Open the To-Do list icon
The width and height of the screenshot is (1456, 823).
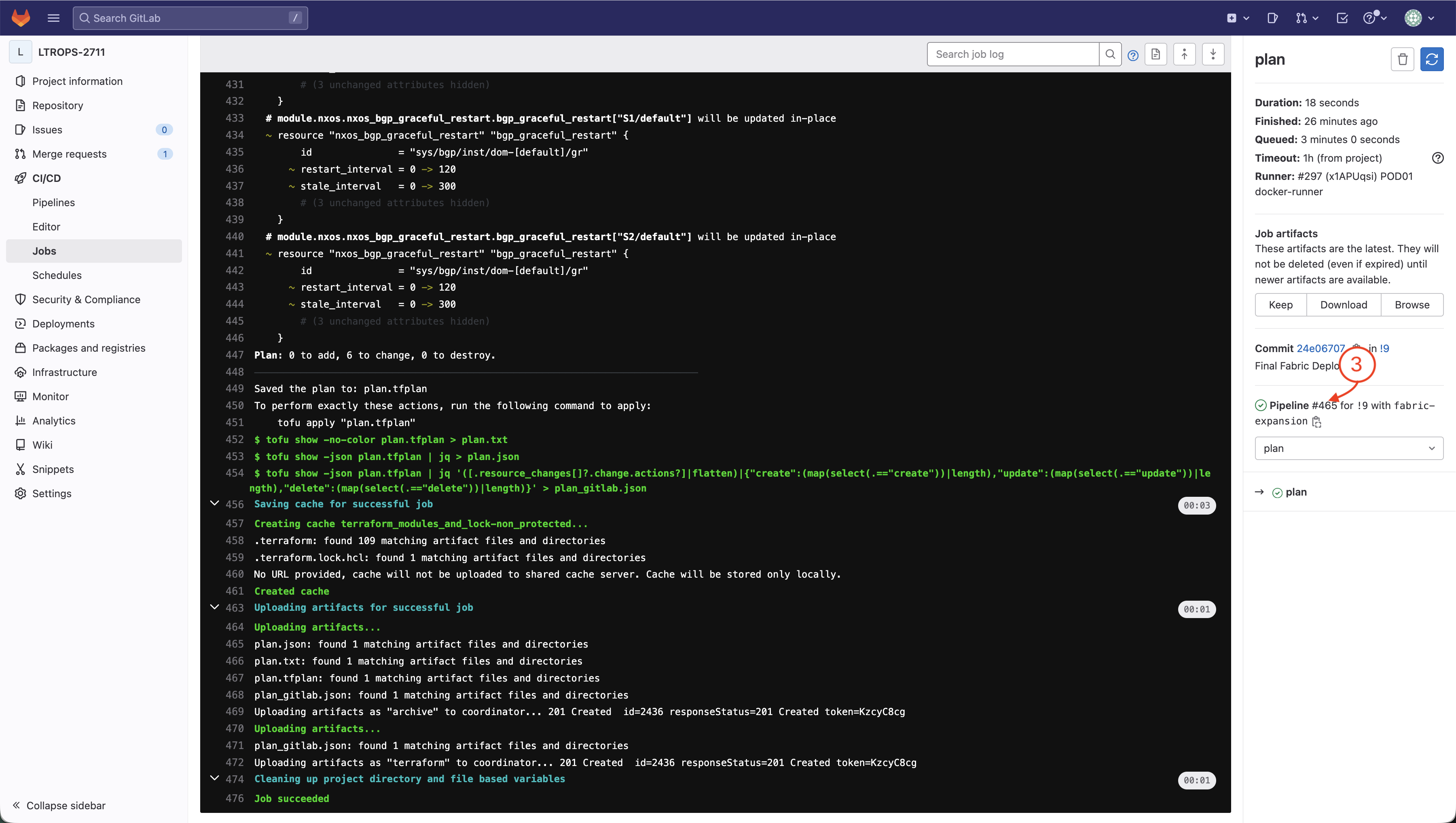(1342, 18)
